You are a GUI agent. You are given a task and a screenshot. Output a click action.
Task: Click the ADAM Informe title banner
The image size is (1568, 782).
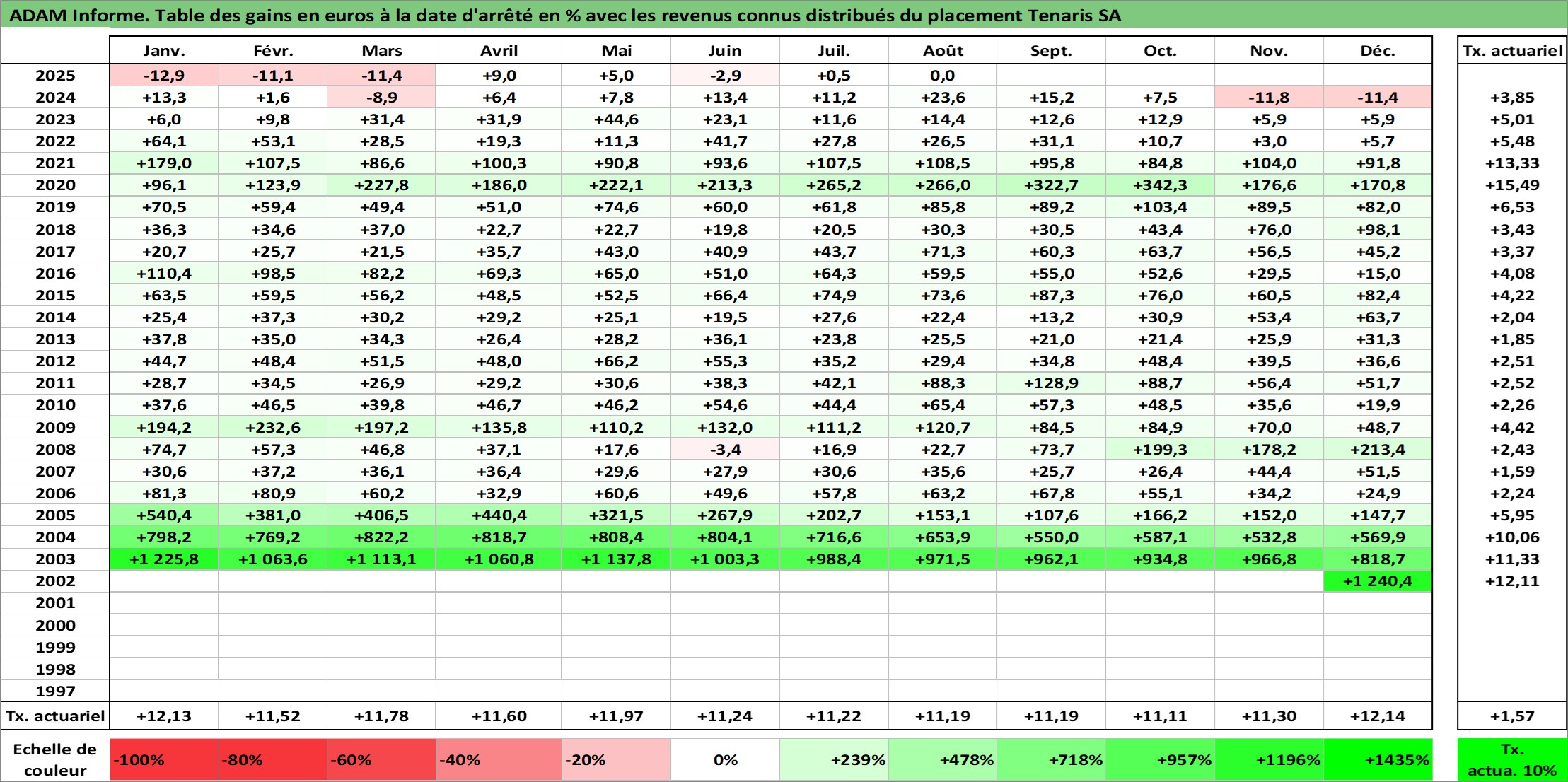click(784, 15)
